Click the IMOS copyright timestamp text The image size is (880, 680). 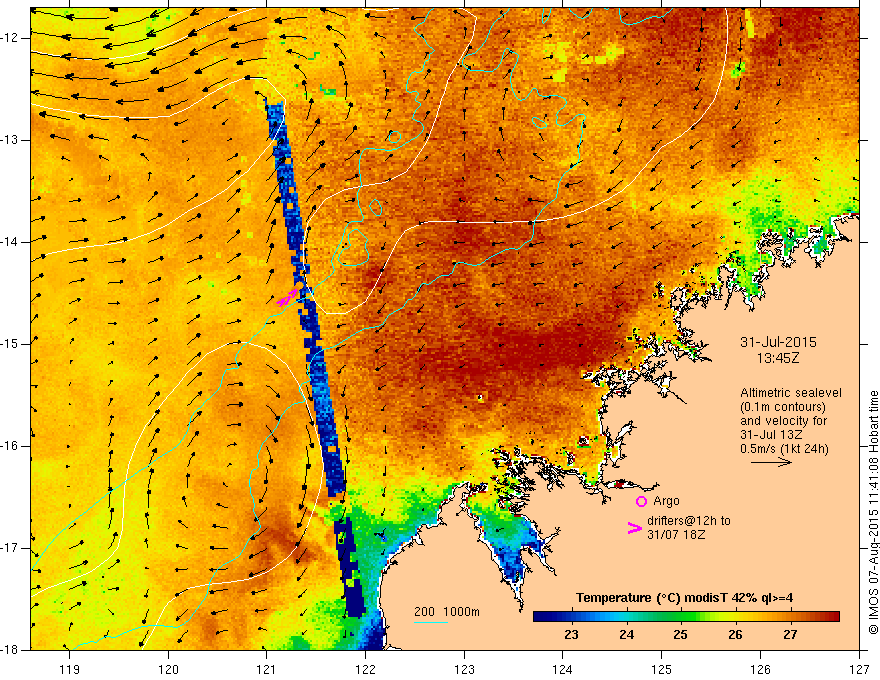pos(873,513)
